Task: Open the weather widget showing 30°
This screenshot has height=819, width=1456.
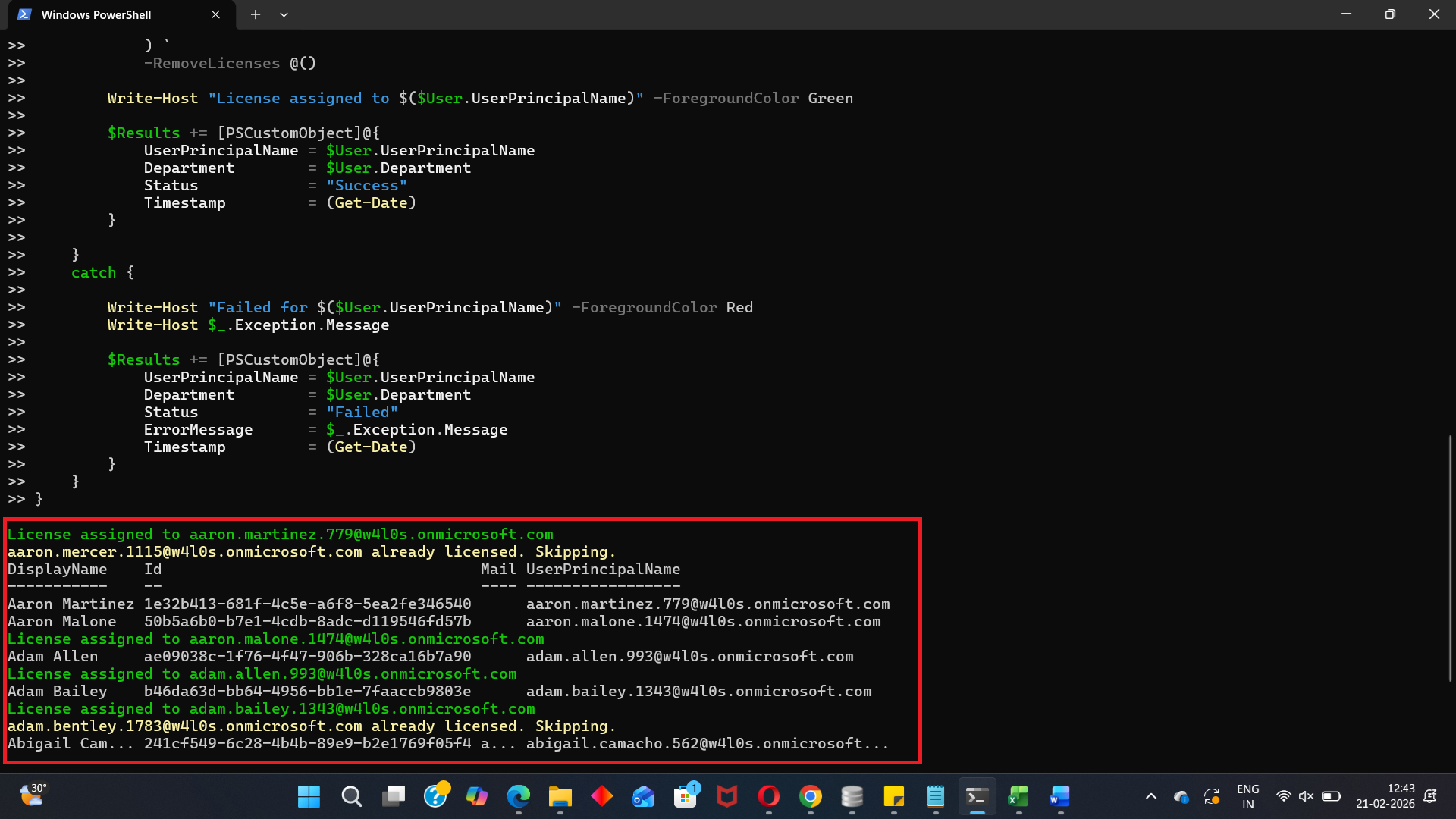Action: click(32, 795)
